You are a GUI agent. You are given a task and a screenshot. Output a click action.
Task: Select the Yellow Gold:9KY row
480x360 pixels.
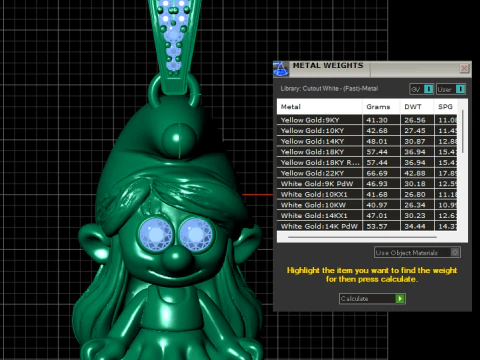tap(367, 120)
